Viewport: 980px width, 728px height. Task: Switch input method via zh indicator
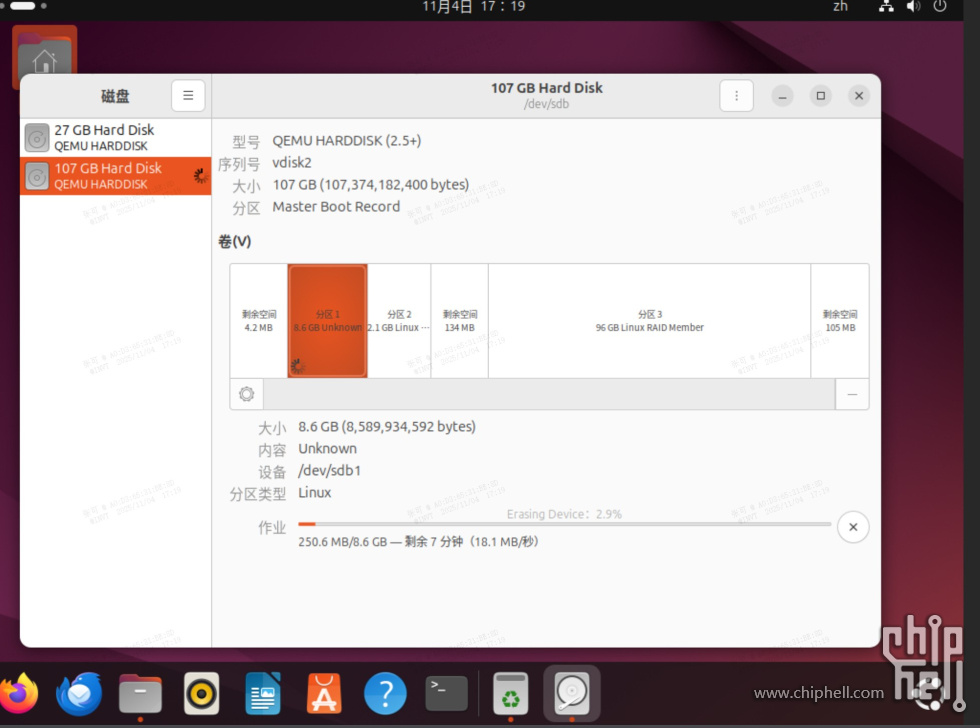[x=840, y=7]
